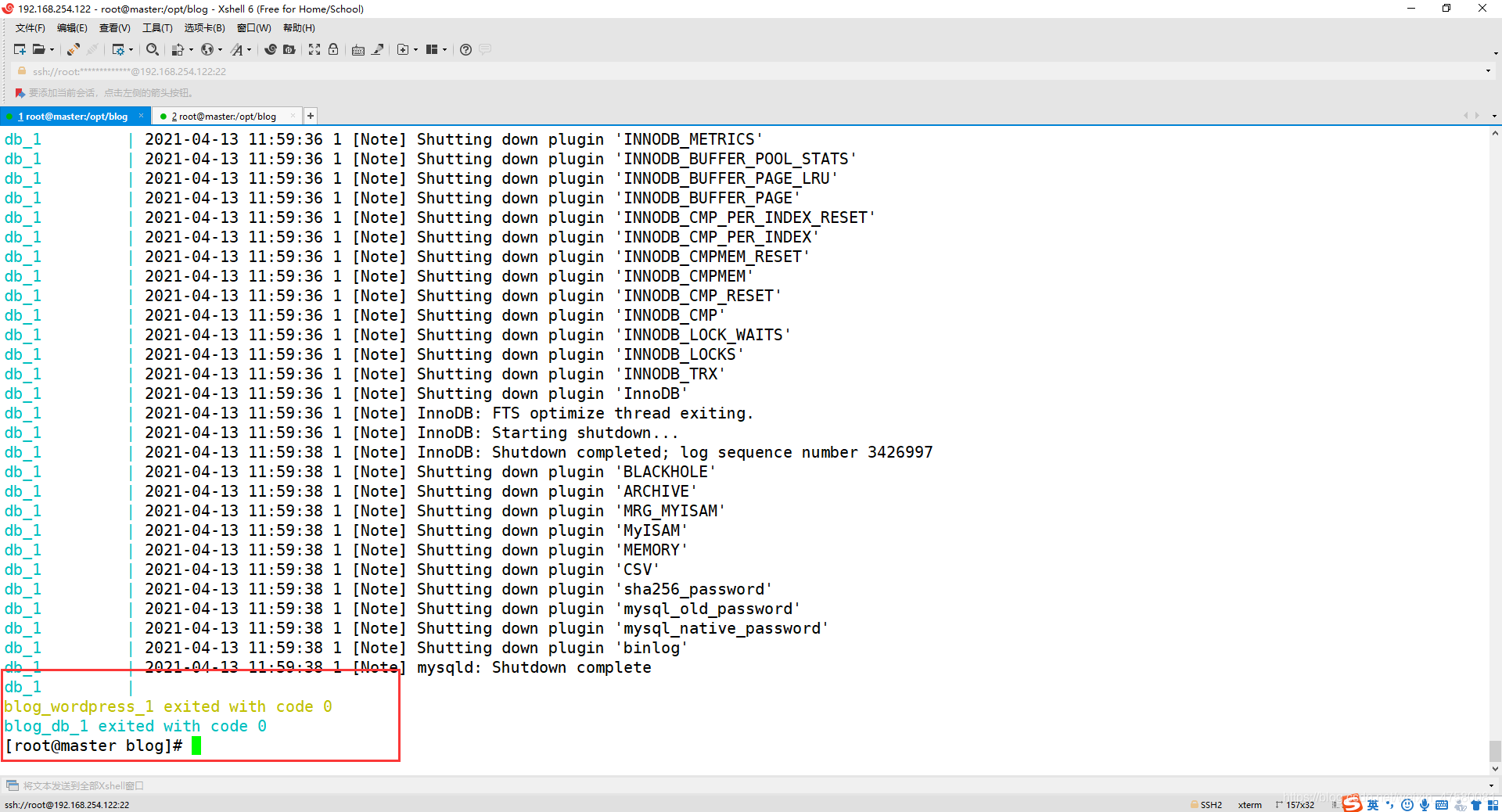Viewport: 1502px width, 812px height.
Task: Expand the layout panes dropdown arrow
Action: tap(444, 49)
